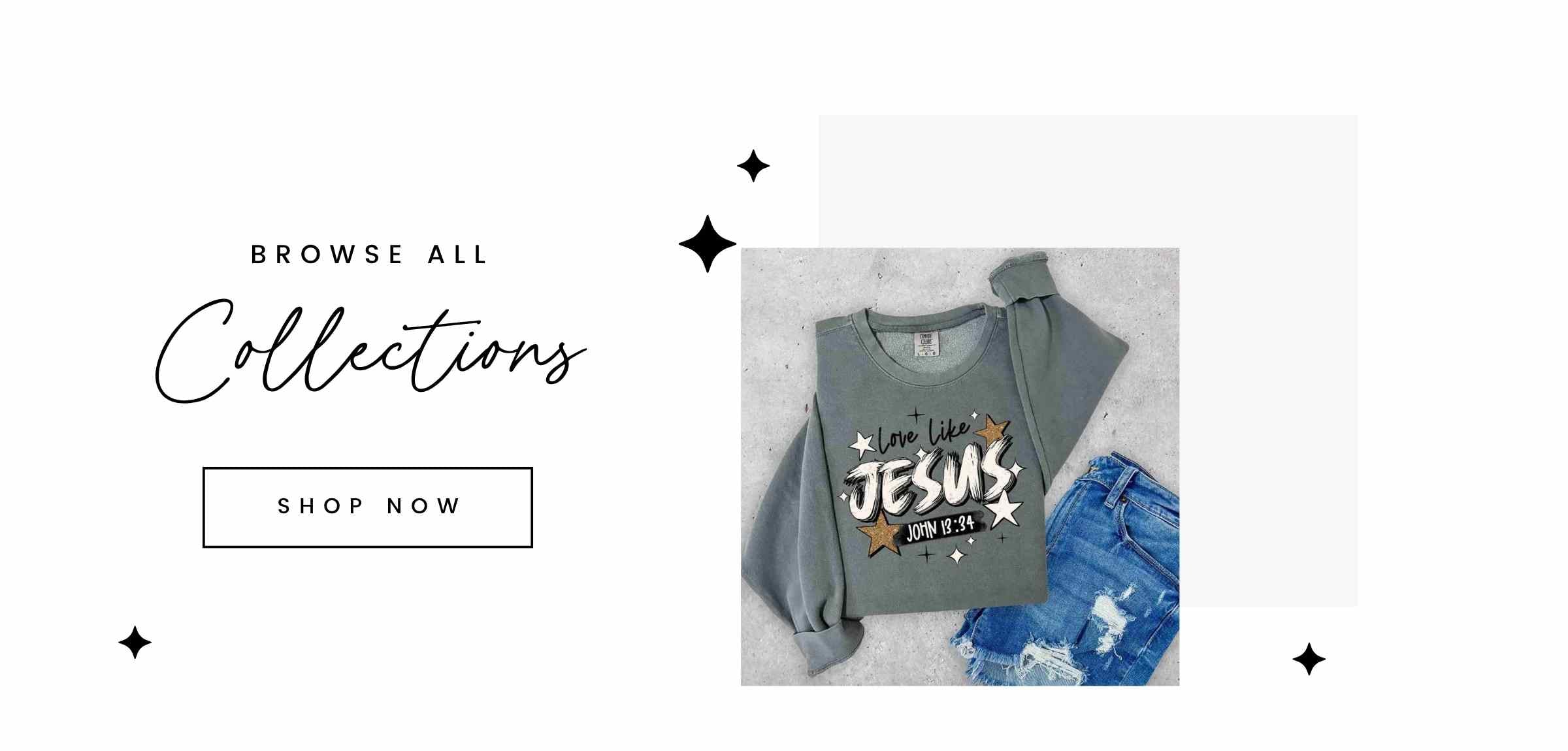Select the BROWSE ALL heading text

[370, 255]
